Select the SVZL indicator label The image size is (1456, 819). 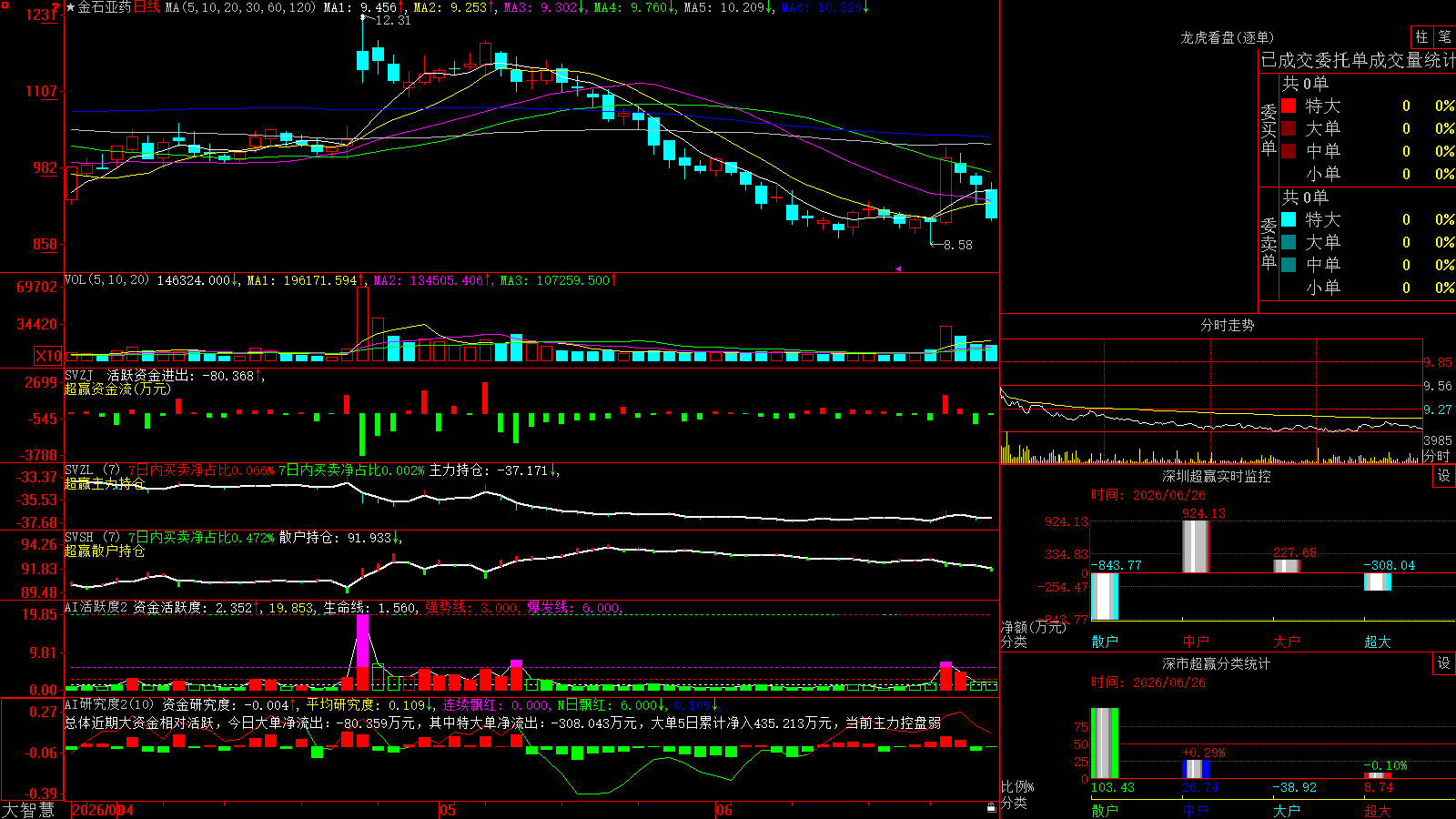(79, 470)
